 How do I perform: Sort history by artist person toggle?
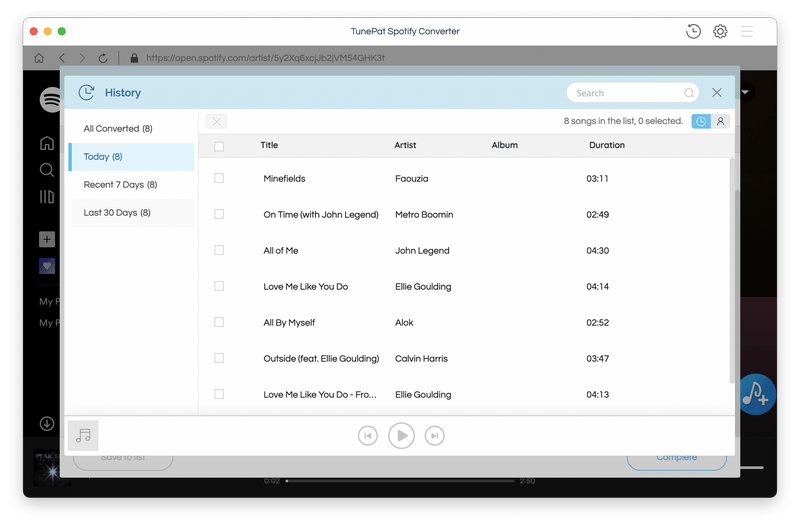[x=720, y=121]
